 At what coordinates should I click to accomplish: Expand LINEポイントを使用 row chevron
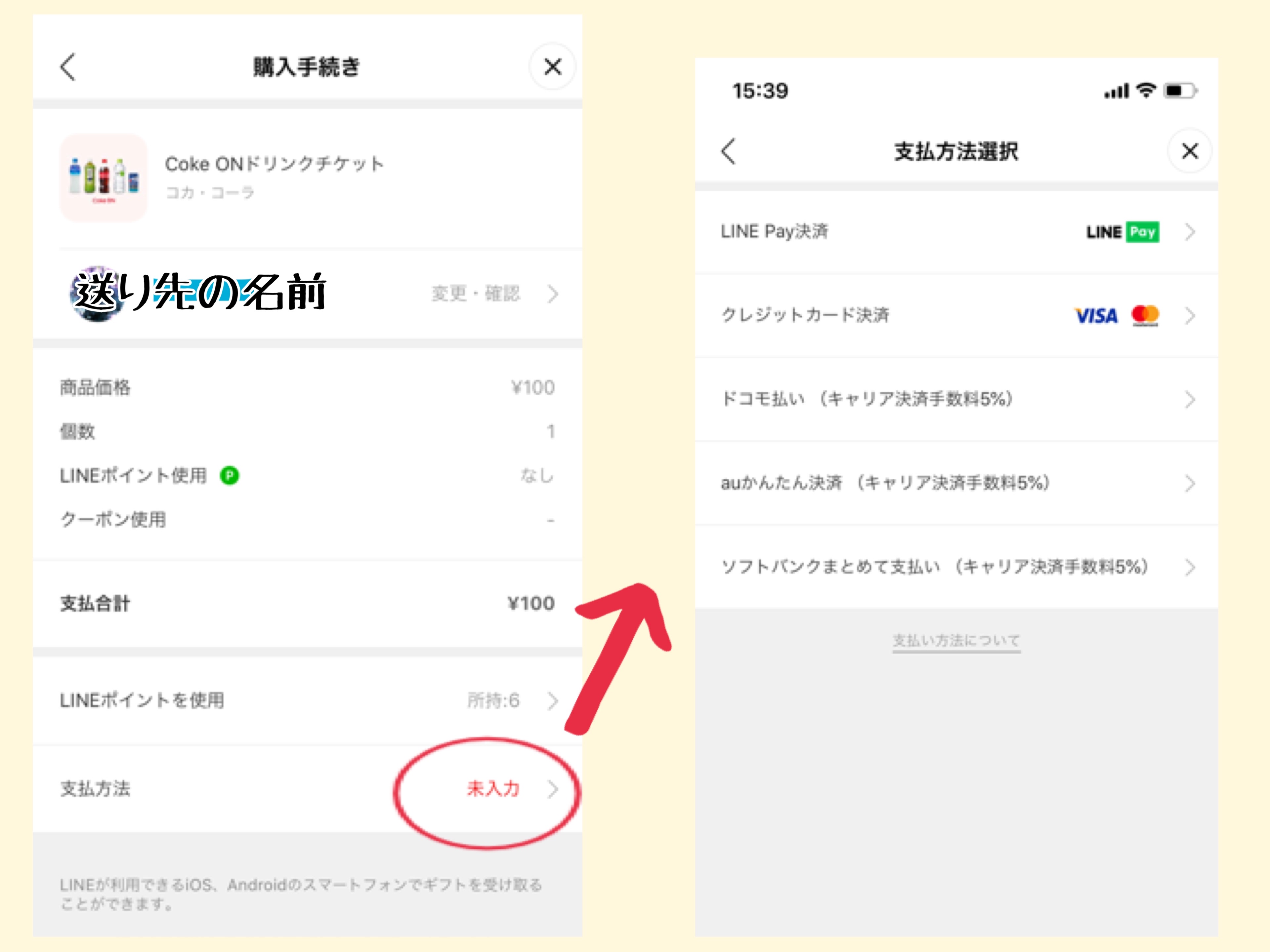552,701
